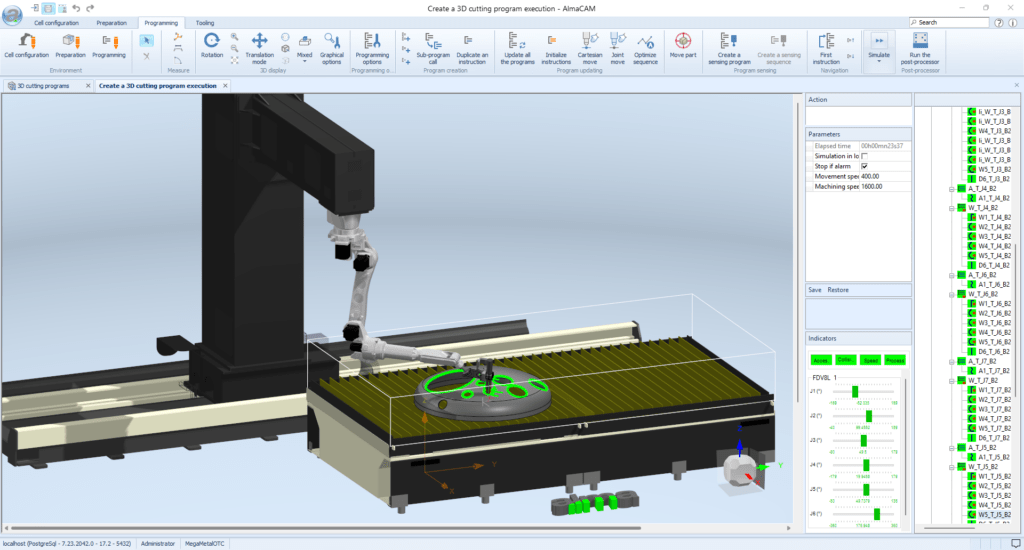Run the post-processor
Screen dimensions: 1024x550
[x=920, y=45]
